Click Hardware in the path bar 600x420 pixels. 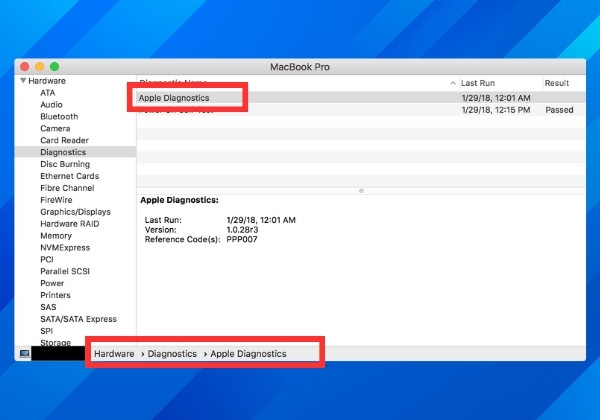pos(114,354)
